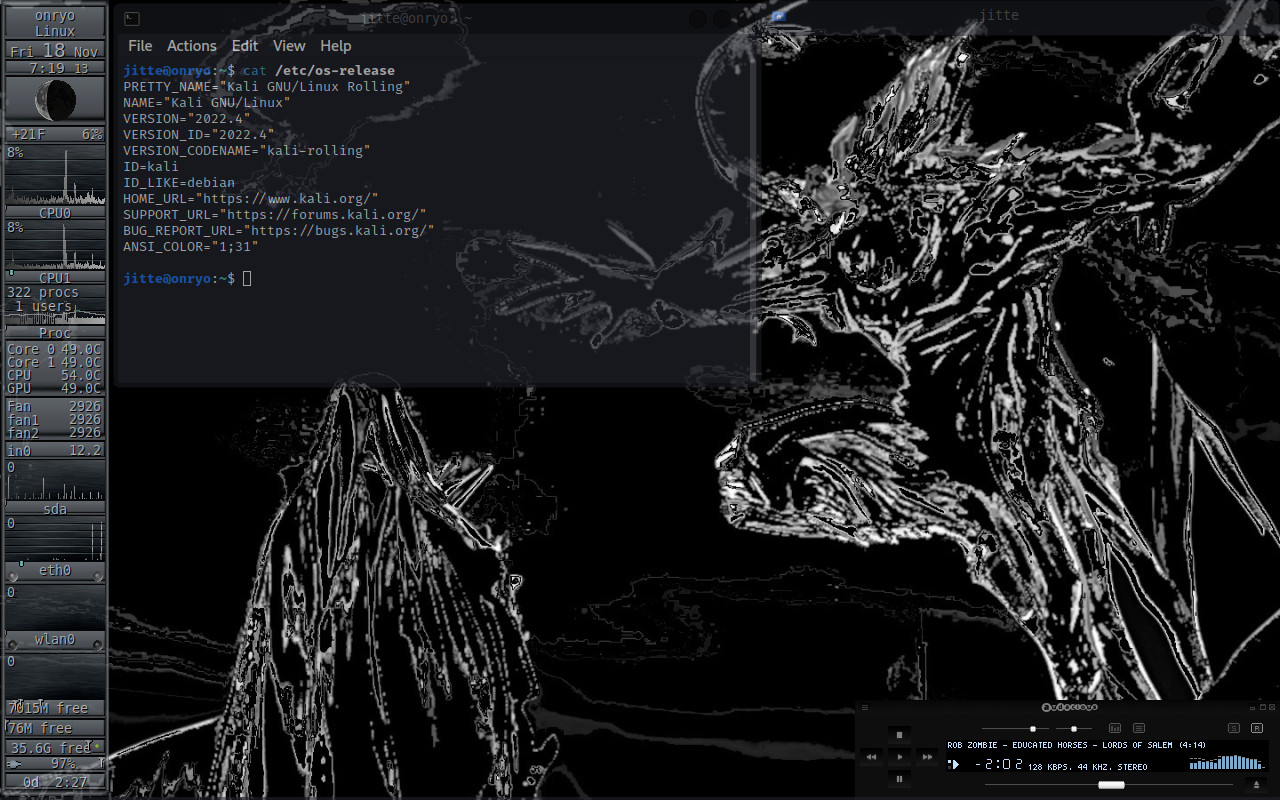1280x800 pixels.
Task: Click the Audacious spectrum visualizer
Action: [1227, 762]
